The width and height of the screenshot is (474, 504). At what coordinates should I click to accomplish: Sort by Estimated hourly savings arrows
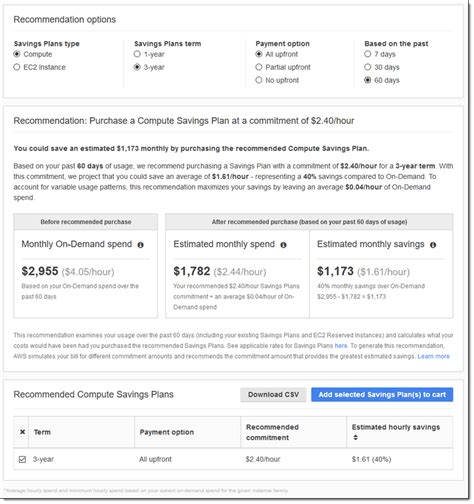point(356,438)
